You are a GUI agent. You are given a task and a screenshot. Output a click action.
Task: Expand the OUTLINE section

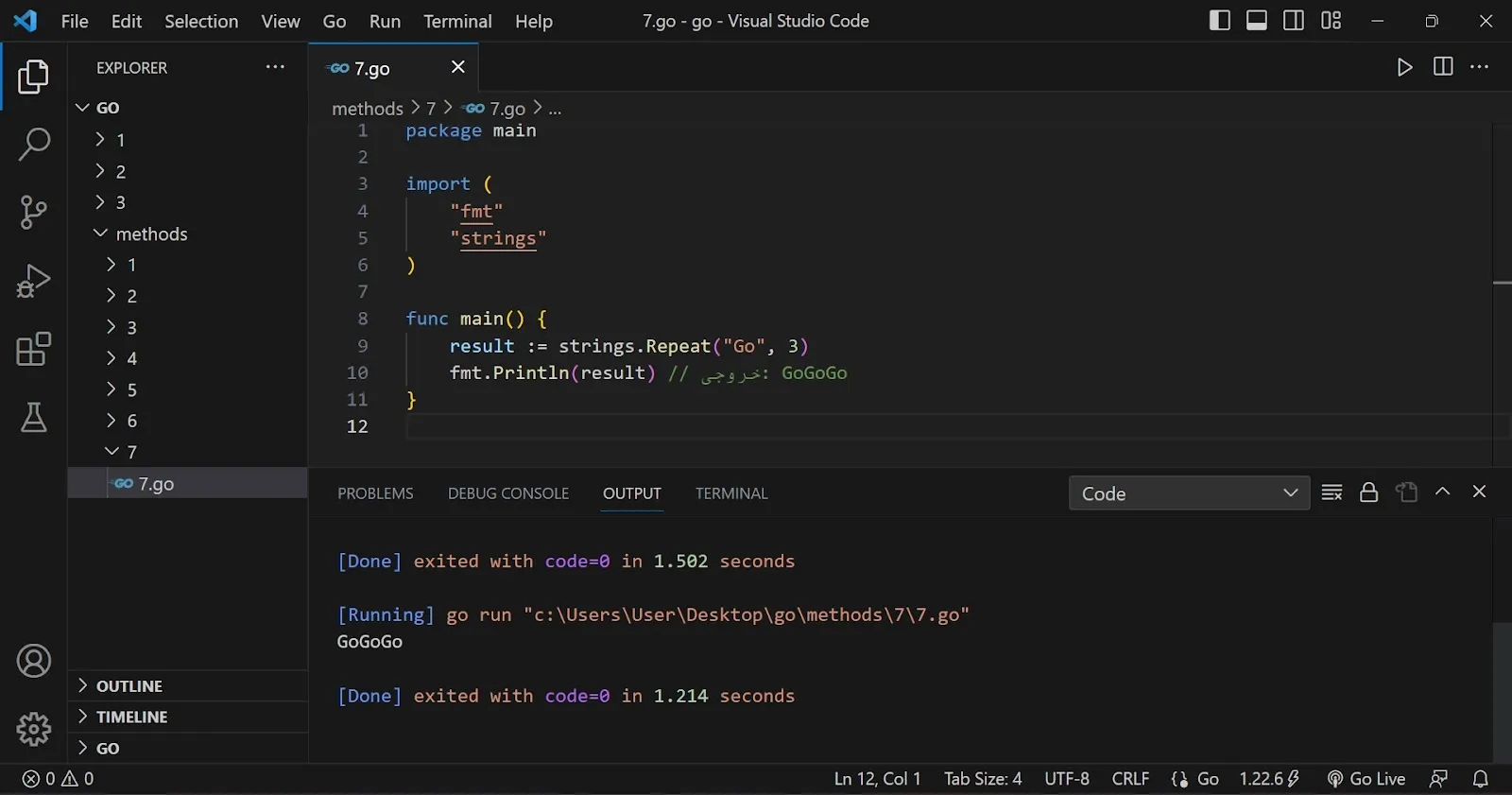pyautogui.click(x=188, y=686)
